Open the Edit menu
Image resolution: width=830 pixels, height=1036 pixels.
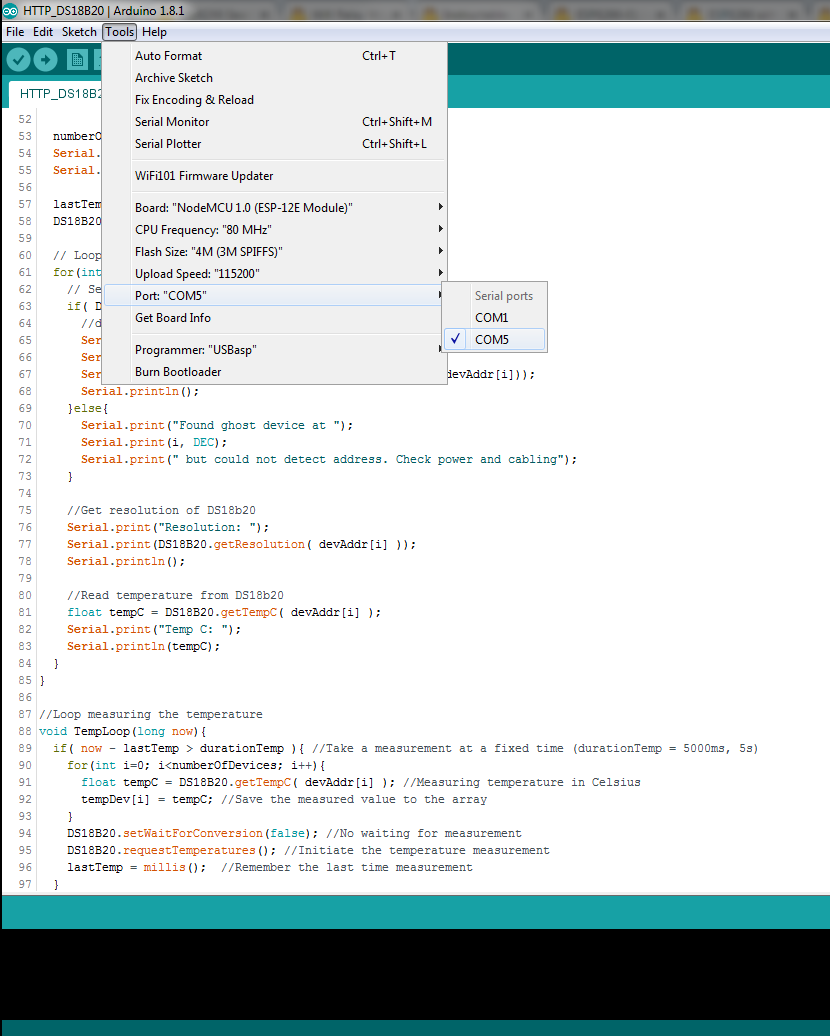coord(43,32)
